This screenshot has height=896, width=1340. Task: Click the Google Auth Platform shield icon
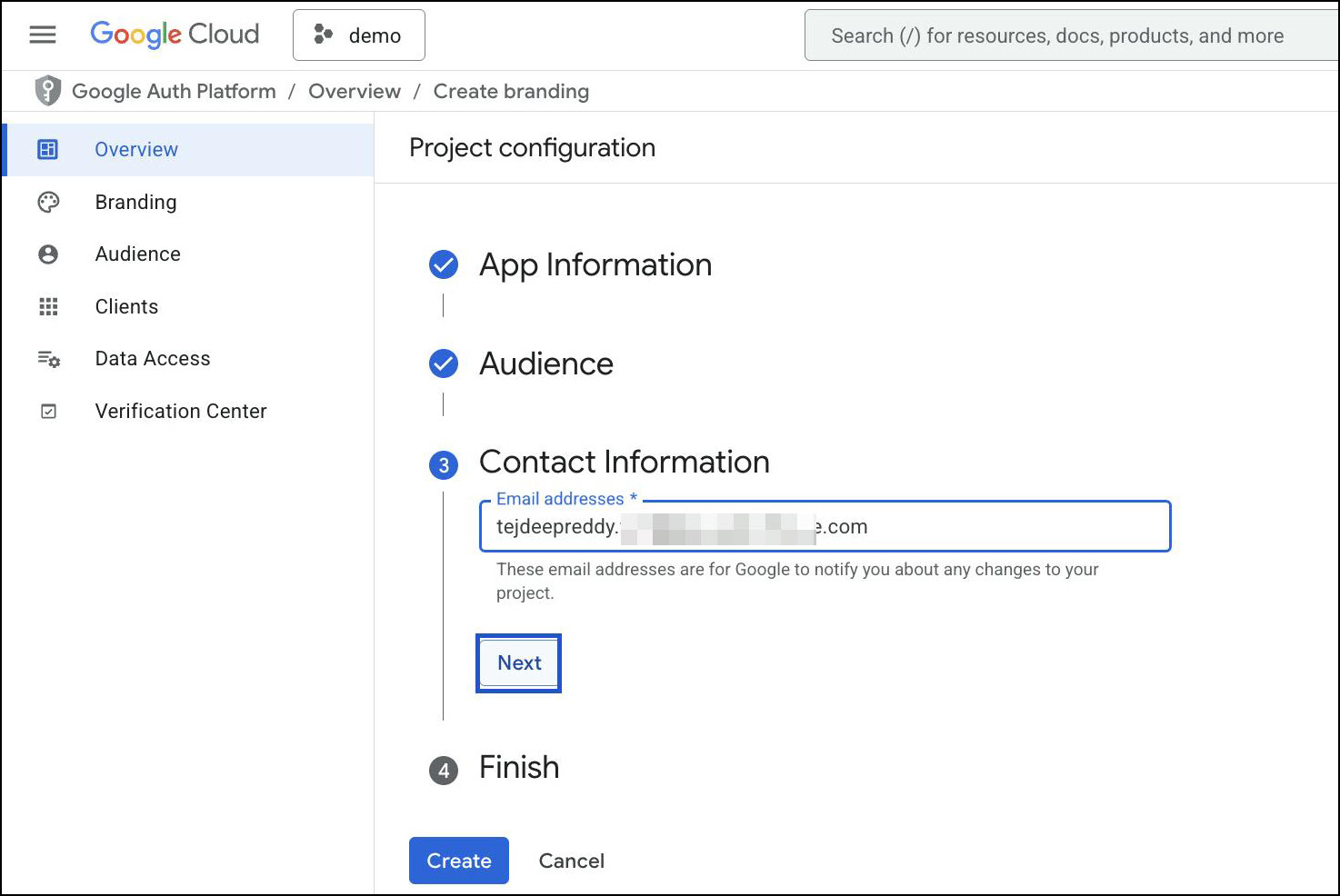pos(47,91)
